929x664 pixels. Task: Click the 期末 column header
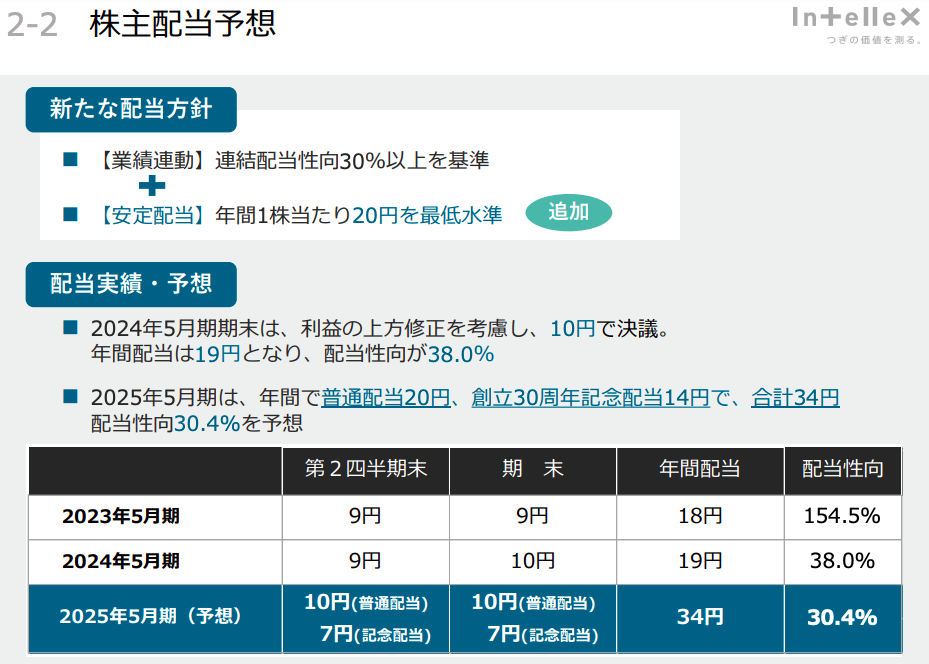(533, 469)
